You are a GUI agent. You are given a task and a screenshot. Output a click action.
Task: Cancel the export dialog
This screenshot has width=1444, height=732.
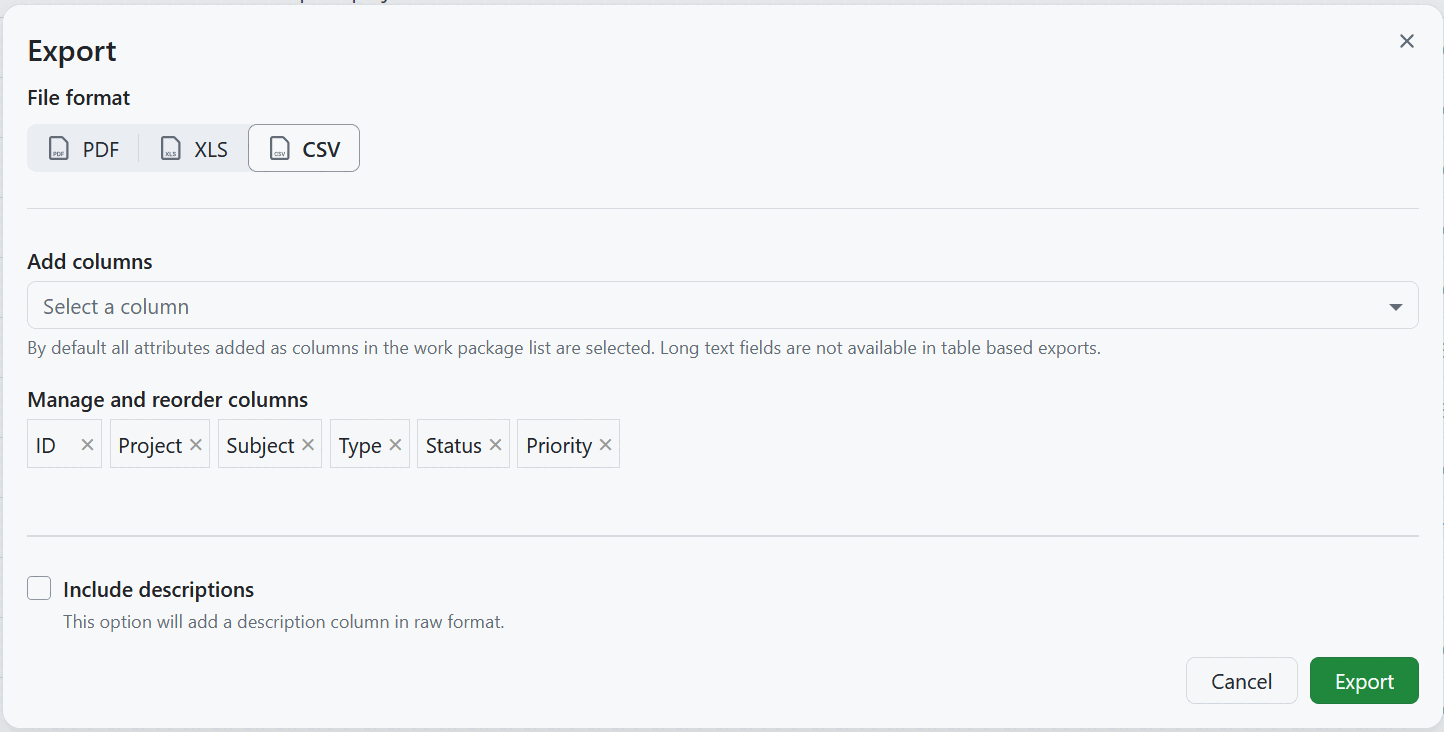[x=1241, y=681]
